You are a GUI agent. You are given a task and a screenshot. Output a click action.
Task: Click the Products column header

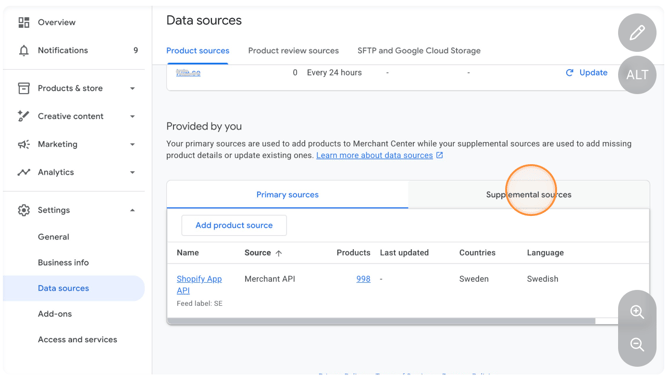353,253
